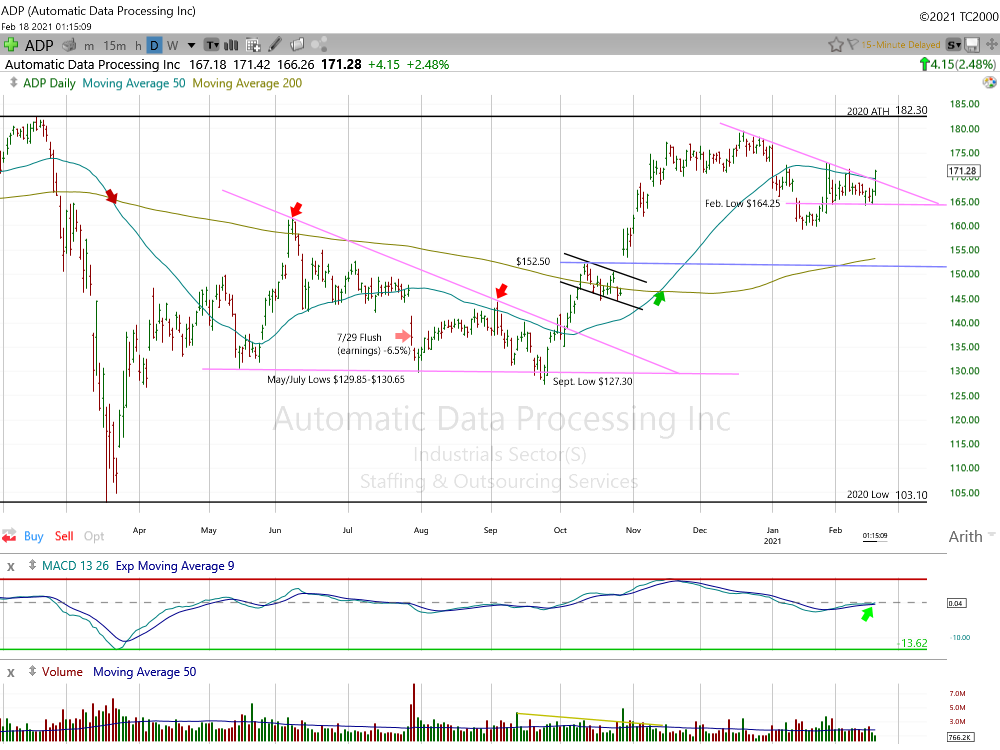The height and width of the screenshot is (750, 1000).
Task: Click the ADP Daily pane reorder arrows
Action: click(x=13, y=82)
